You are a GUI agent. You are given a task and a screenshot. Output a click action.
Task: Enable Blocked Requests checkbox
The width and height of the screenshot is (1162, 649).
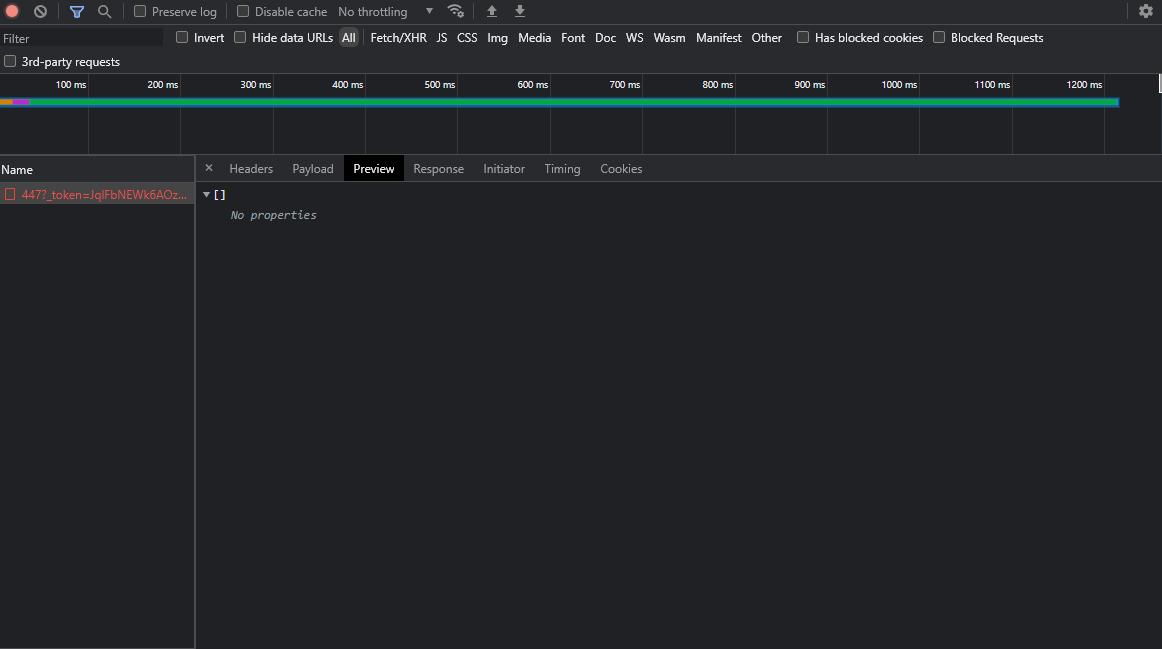point(939,37)
